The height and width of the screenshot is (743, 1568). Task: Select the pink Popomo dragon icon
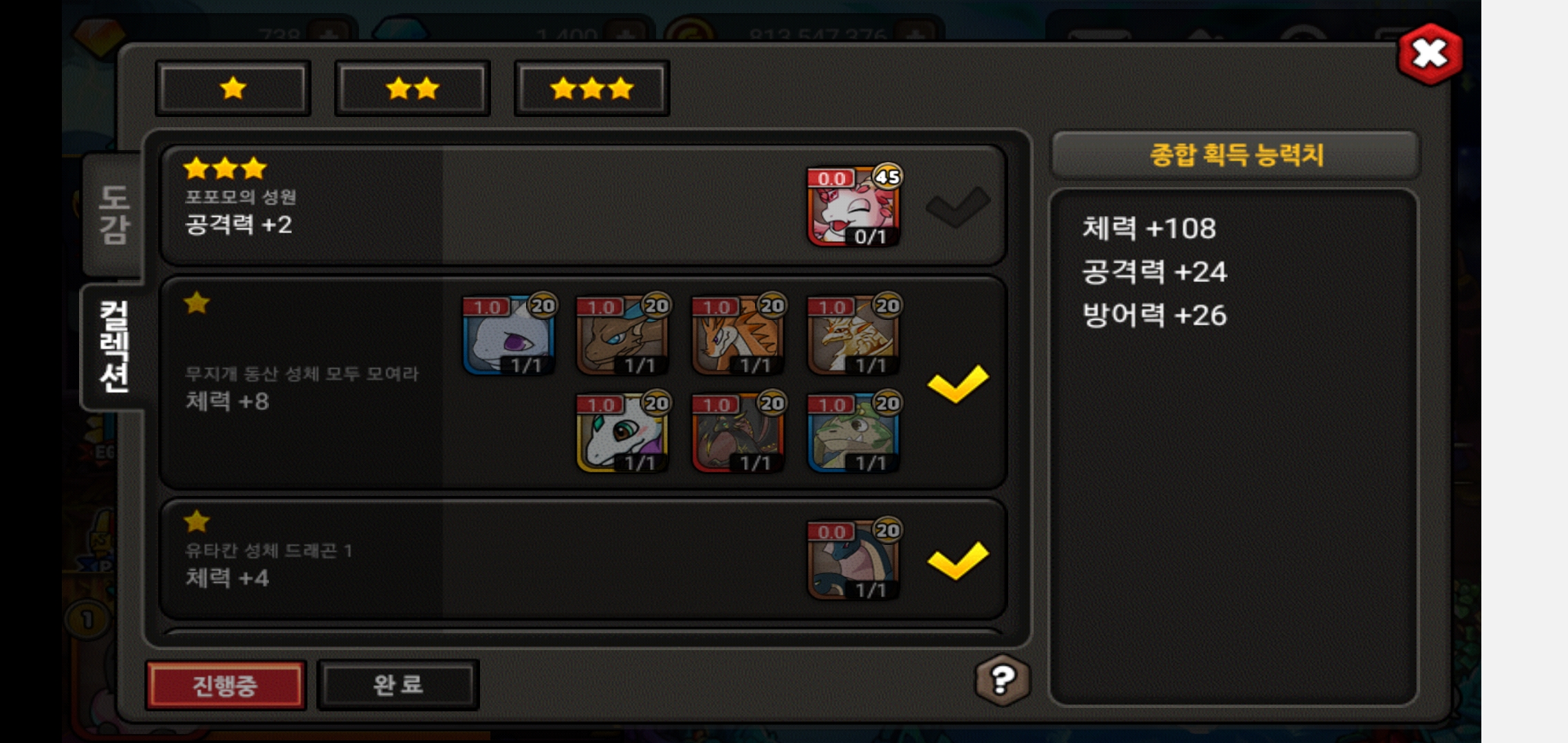(x=854, y=206)
